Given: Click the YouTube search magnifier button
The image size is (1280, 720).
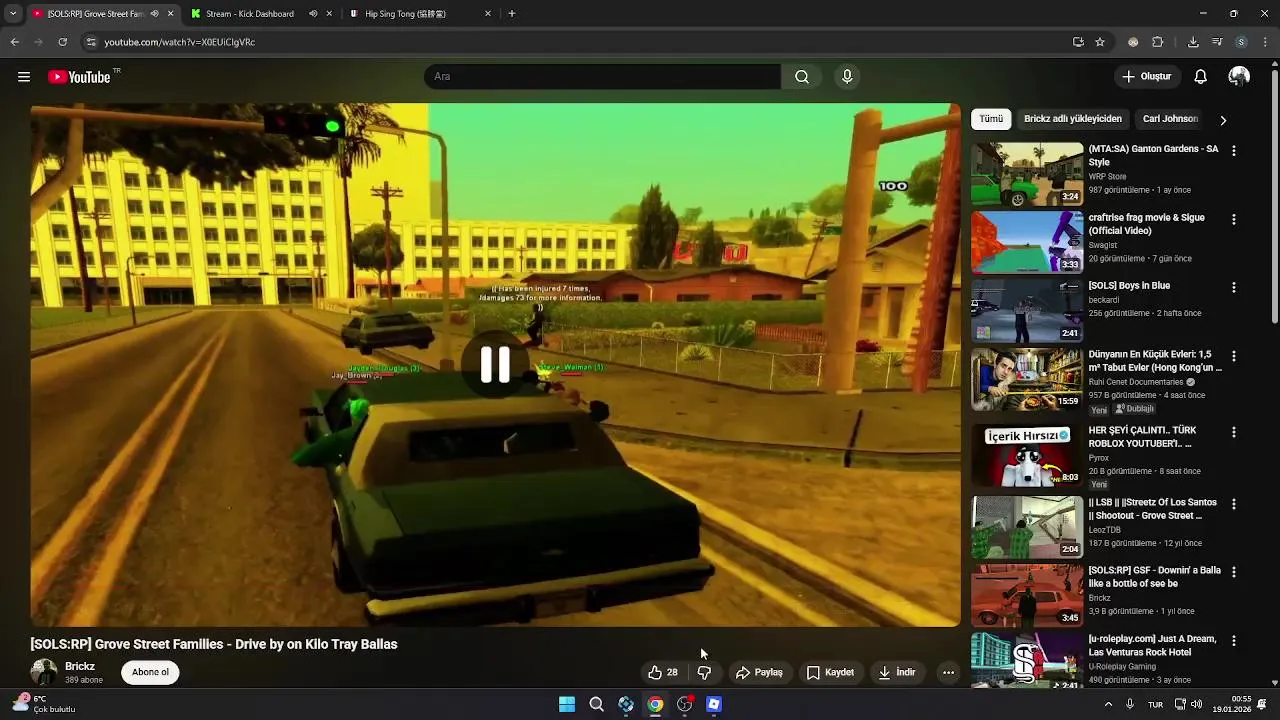Looking at the screenshot, I should coord(802,77).
